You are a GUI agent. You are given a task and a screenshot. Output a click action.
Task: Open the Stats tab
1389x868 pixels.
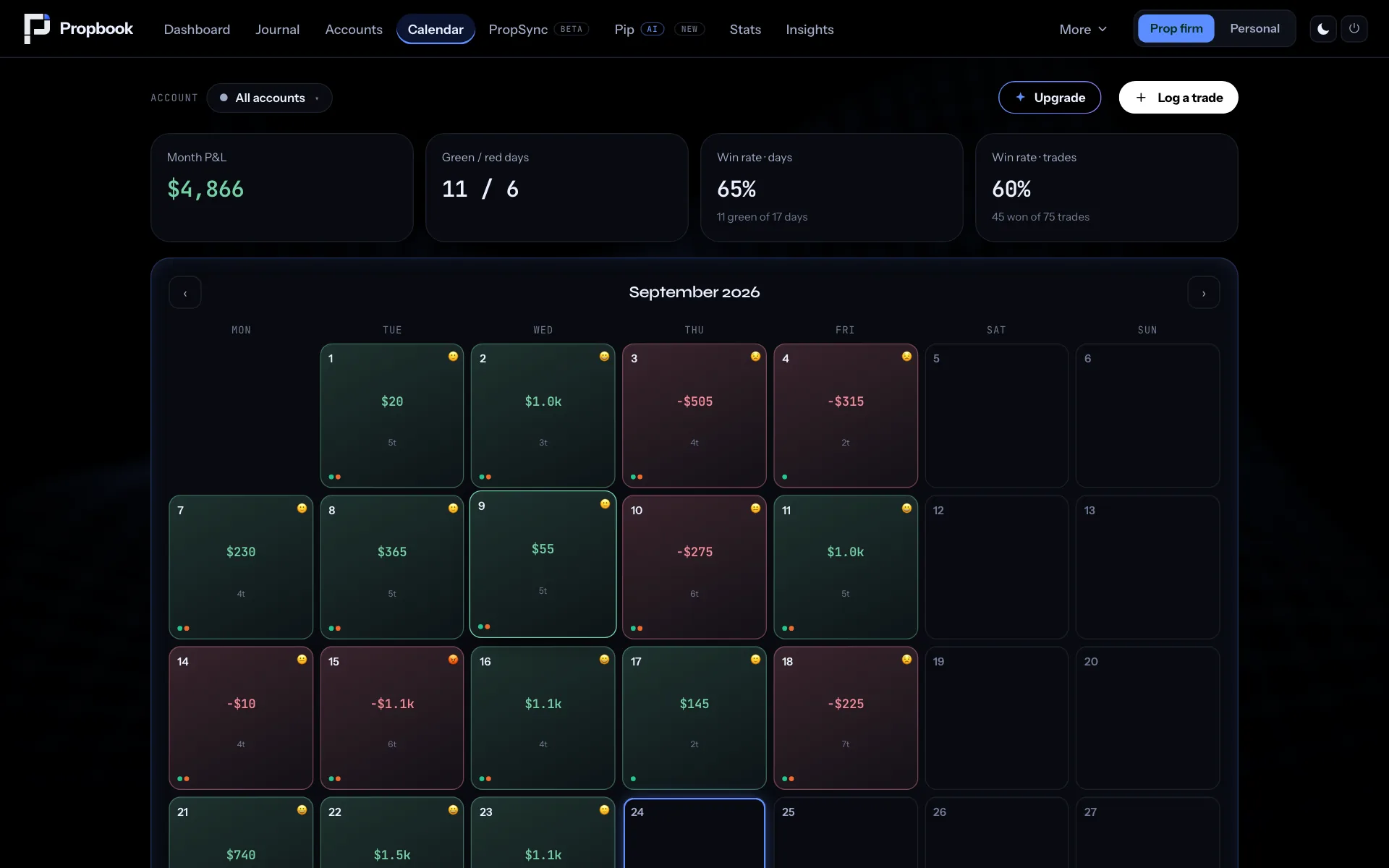point(745,30)
